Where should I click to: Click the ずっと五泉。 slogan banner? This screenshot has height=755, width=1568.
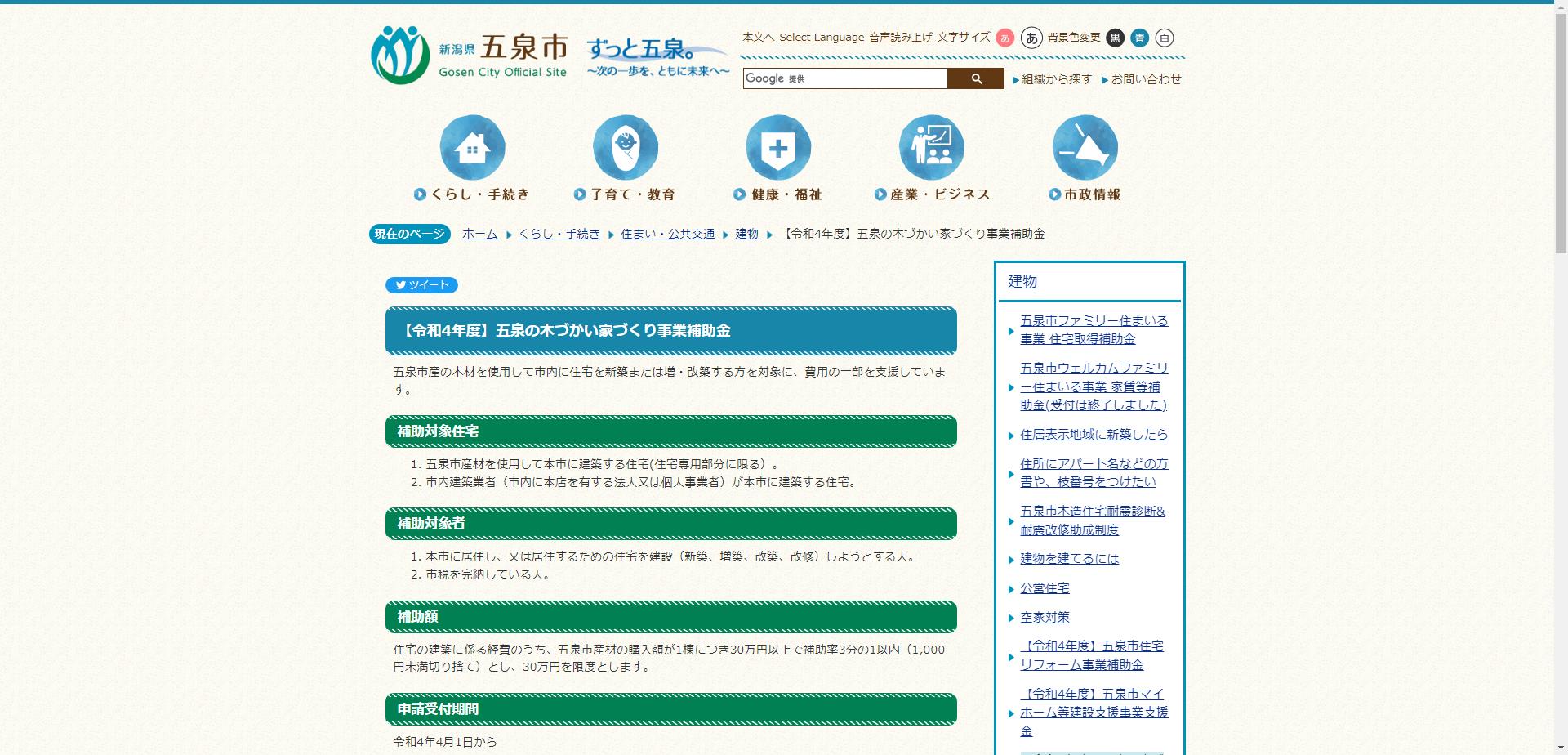click(657, 56)
